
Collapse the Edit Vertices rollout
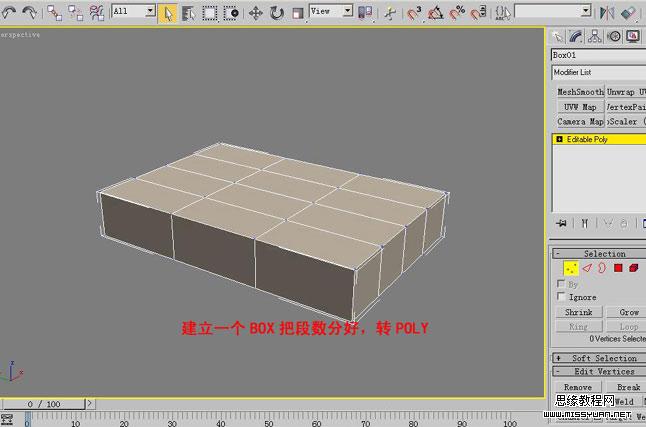[599, 371]
